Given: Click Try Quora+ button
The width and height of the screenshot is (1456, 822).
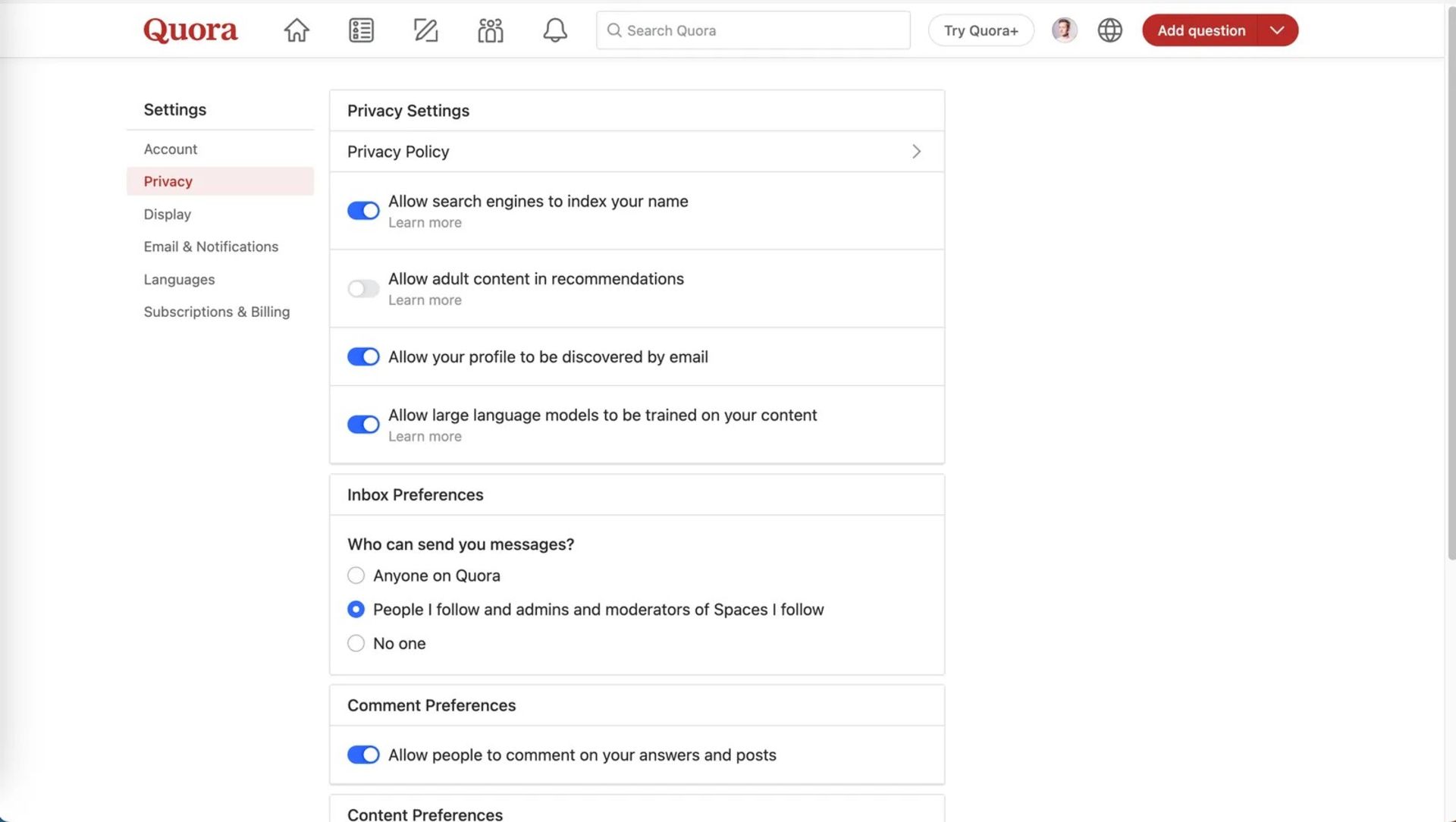Looking at the screenshot, I should 980,30.
